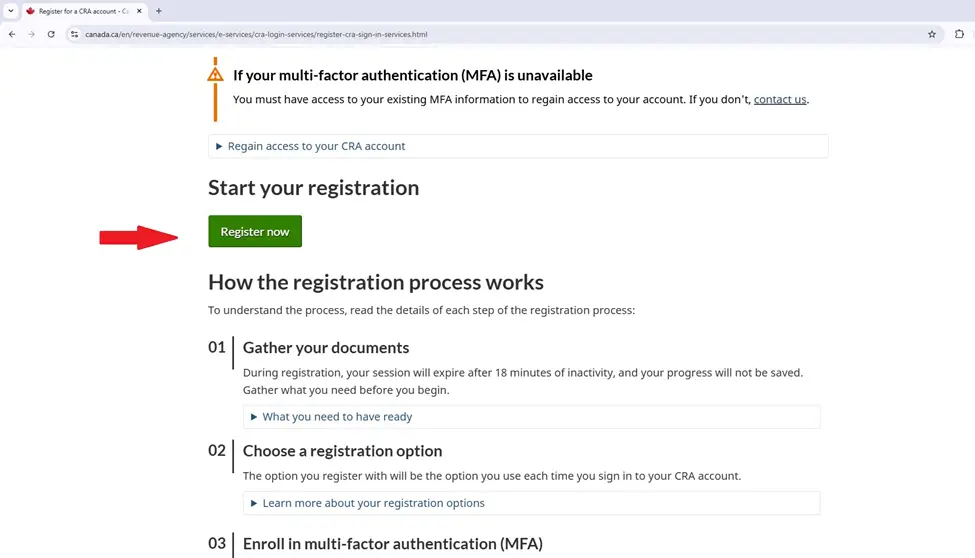Bookmark this page with star icon
The image size is (975, 558).
[x=932, y=34]
